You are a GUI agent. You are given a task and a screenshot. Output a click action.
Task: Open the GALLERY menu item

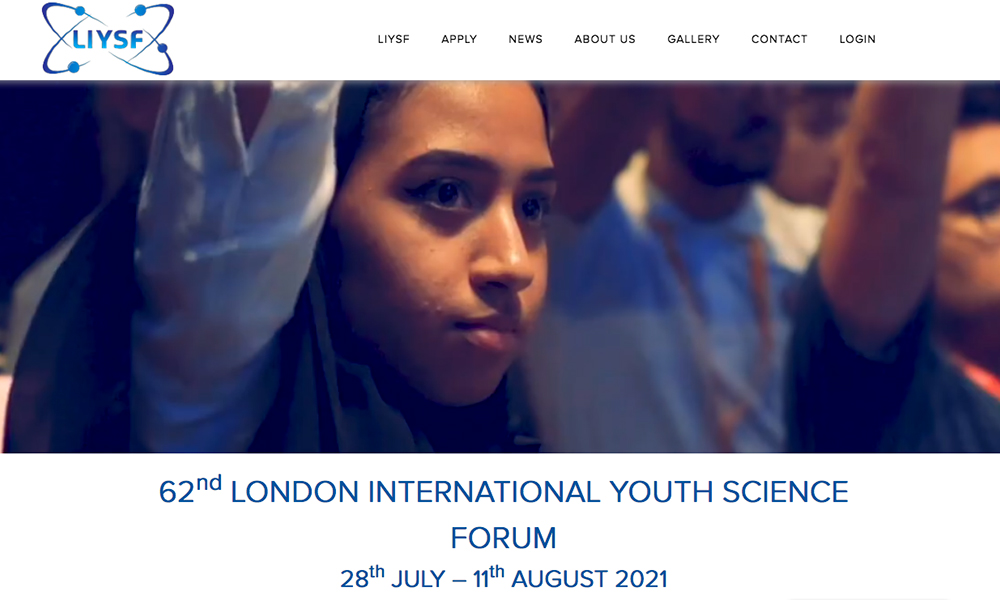tap(693, 39)
